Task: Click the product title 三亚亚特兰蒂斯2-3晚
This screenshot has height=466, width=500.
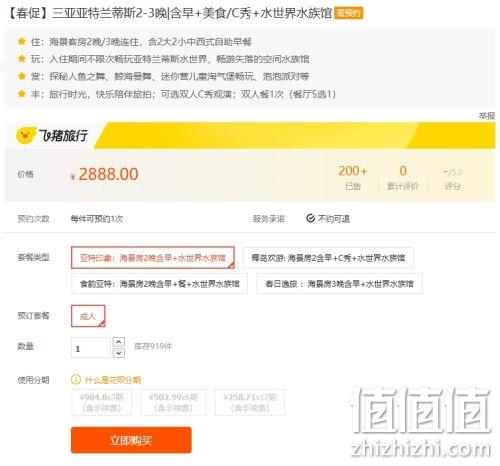Action: 170,13
